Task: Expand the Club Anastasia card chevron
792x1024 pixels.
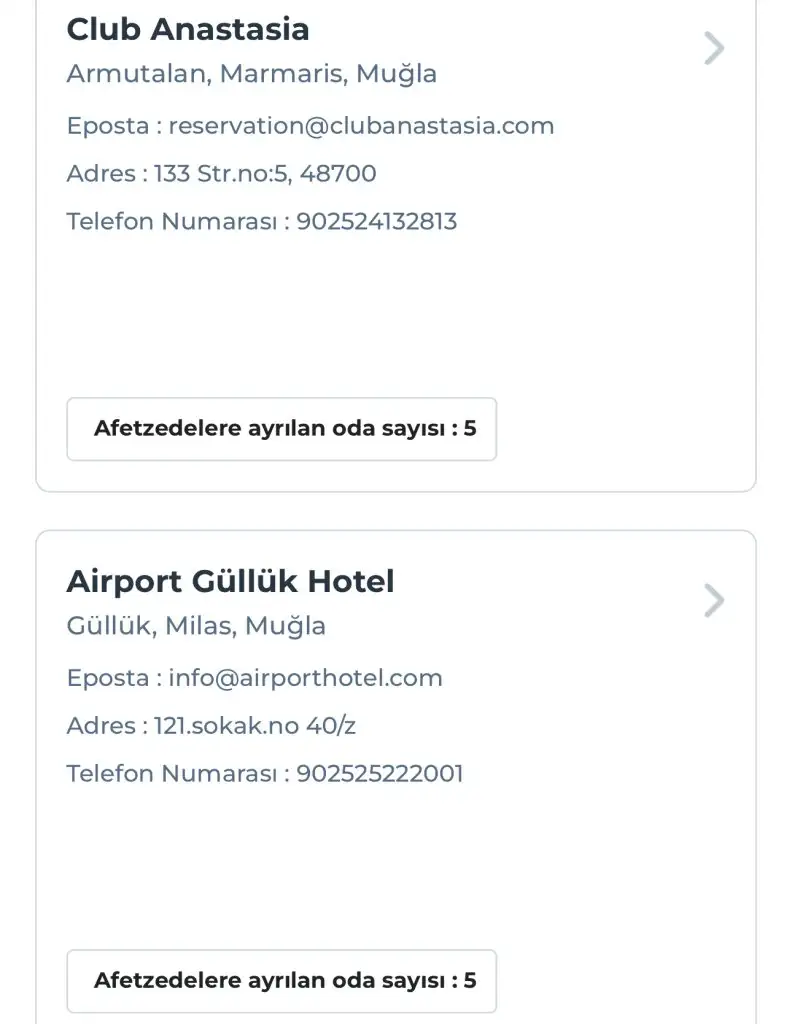Action: (713, 48)
